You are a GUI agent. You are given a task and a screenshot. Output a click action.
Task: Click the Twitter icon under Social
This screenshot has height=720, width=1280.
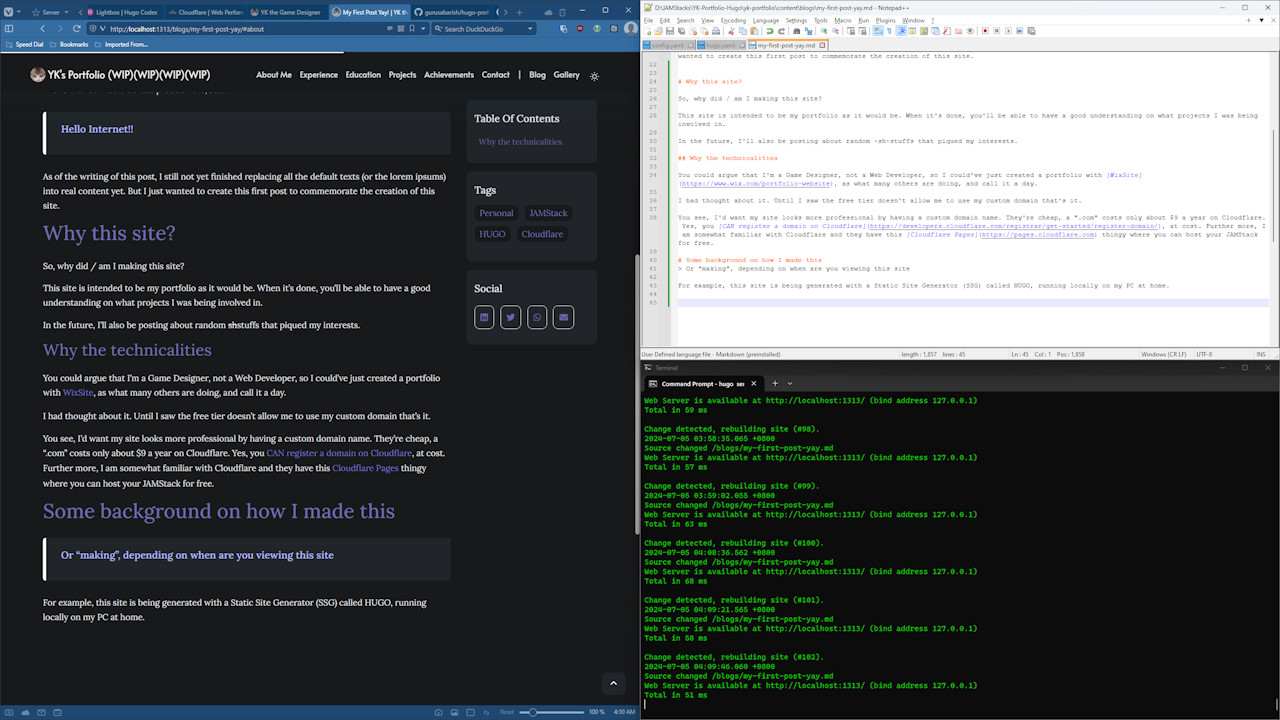tap(510, 317)
